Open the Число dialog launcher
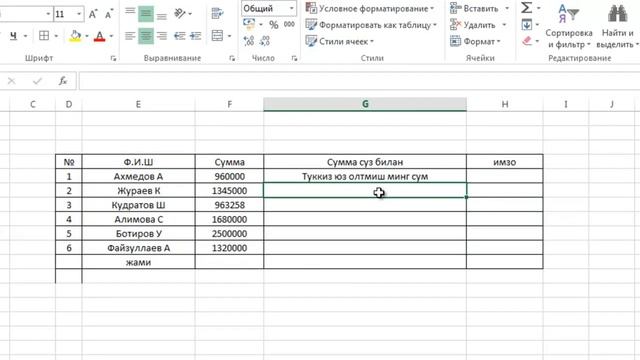Image resolution: width=640 pixels, height=360 pixels. [x=294, y=59]
